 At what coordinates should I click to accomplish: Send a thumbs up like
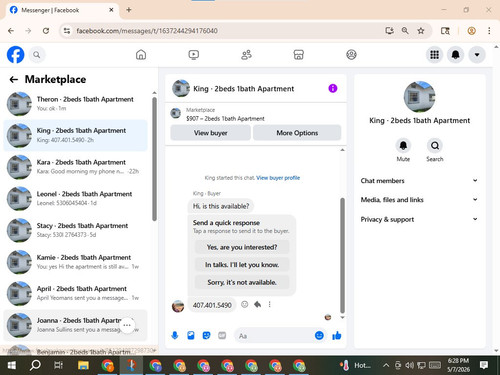click(x=337, y=335)
